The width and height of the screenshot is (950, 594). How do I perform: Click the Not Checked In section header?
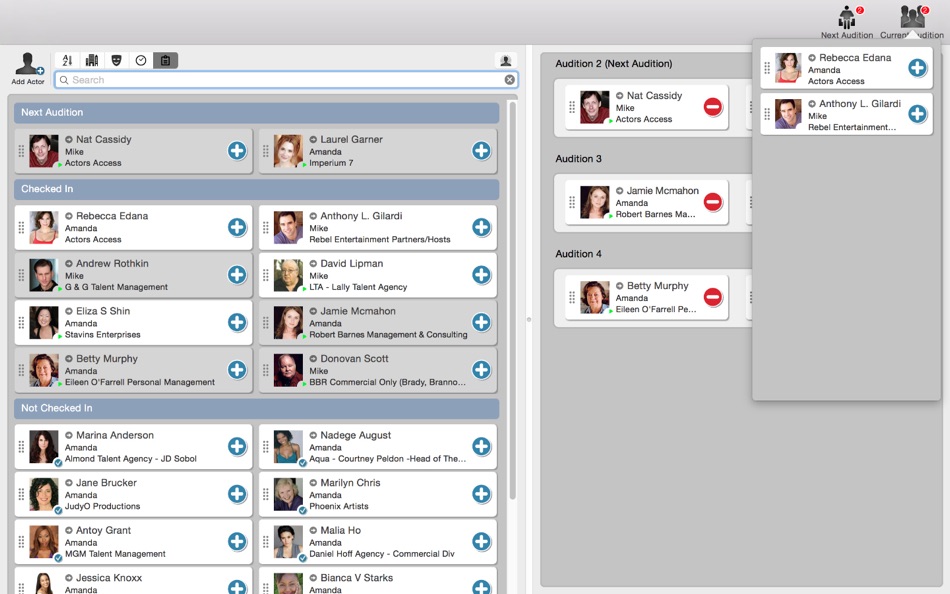click(x=256, y=409)
